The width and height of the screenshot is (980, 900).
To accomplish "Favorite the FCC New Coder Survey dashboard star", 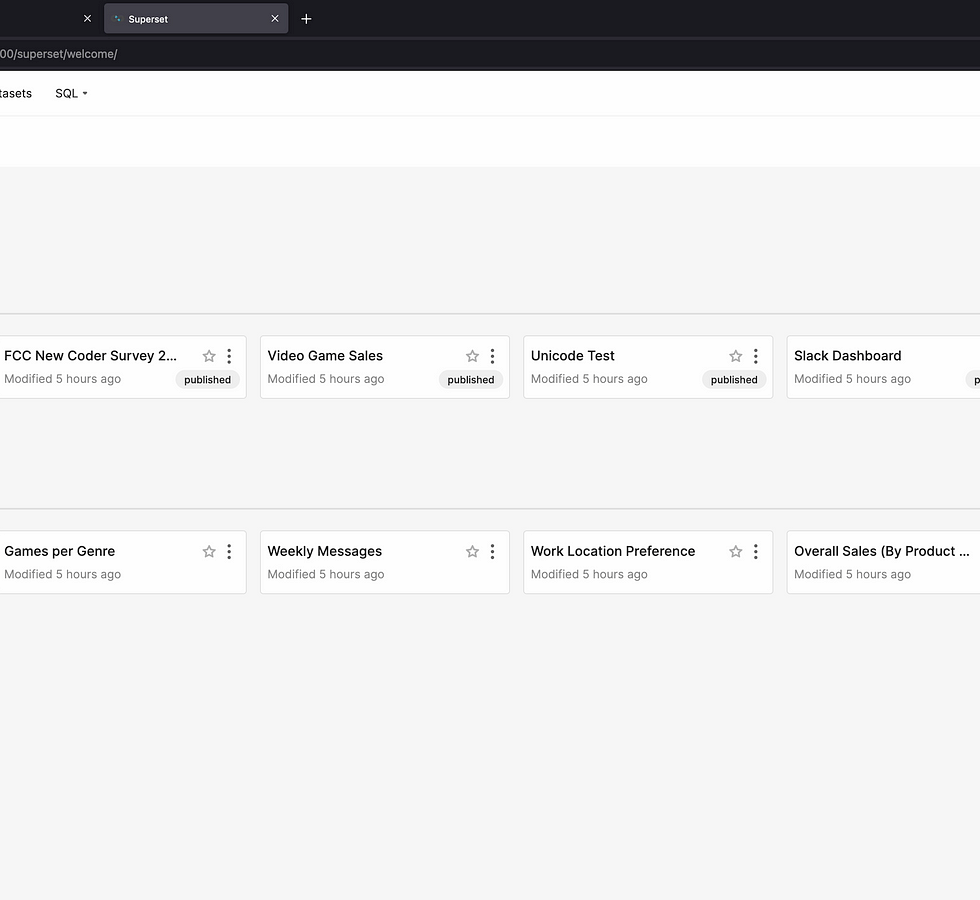I will point(209,356).
